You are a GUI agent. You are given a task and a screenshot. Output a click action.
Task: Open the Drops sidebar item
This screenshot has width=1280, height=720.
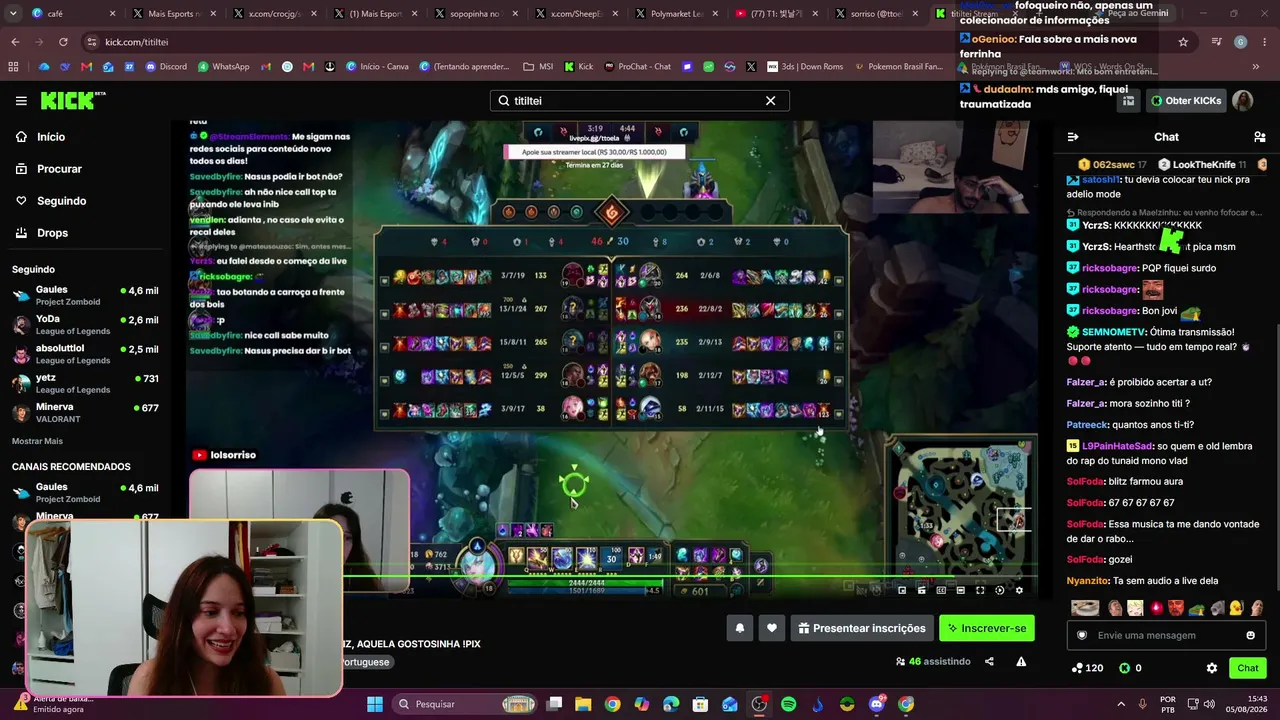coord(85,233)
